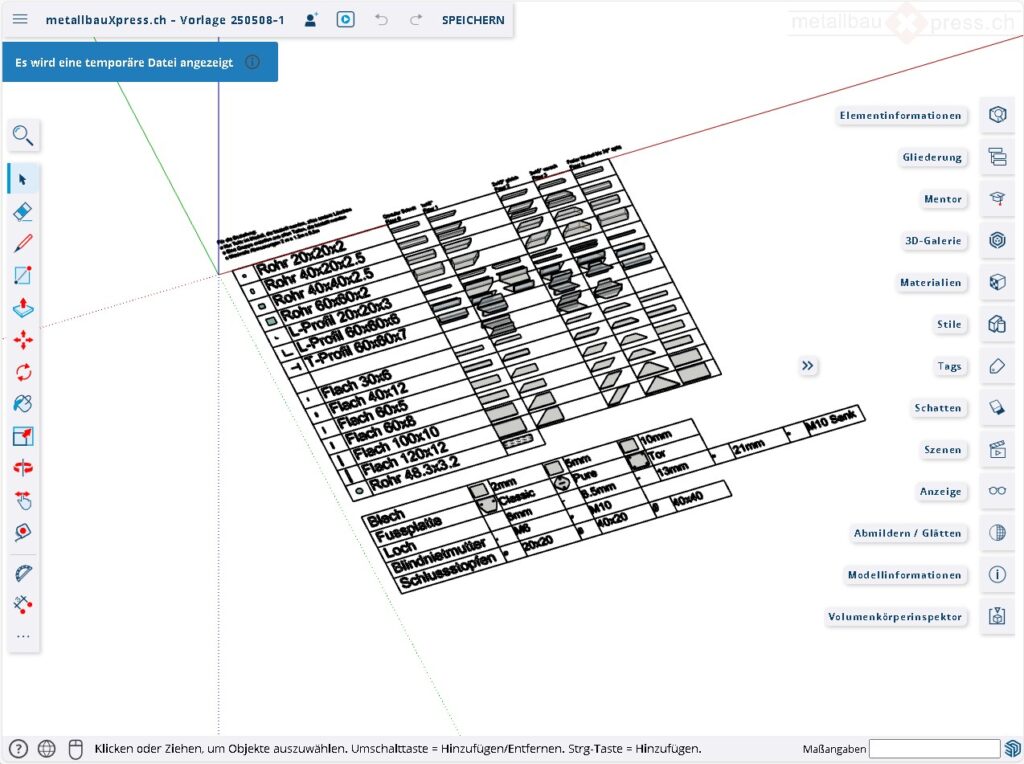This screenshot has height=764, width=1024.
Task: Click the 'M10 Senk' cell in model
Action: click(831, 422)
